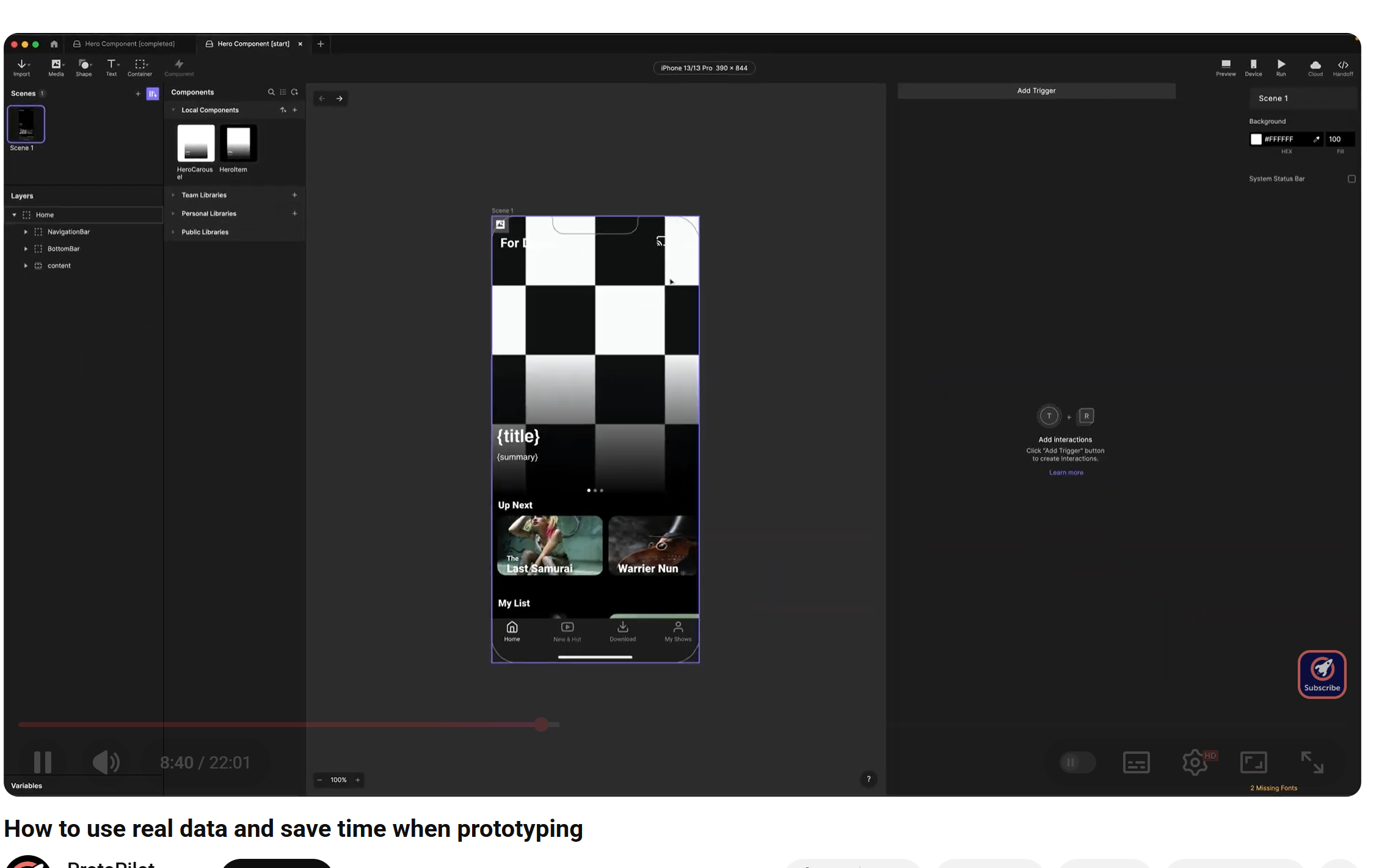Expand the NavigationBar layer
This screenshot has width=1390, height=868.
[26, 232]
